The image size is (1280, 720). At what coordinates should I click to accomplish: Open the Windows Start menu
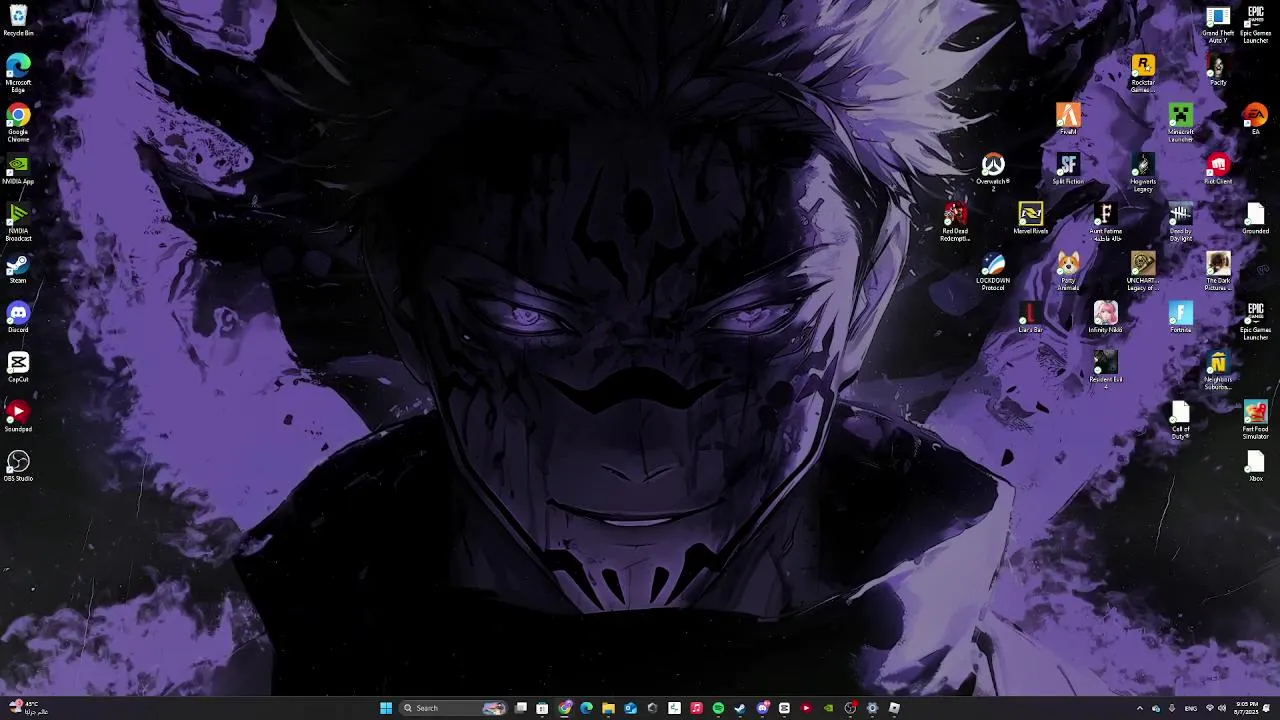386,708
